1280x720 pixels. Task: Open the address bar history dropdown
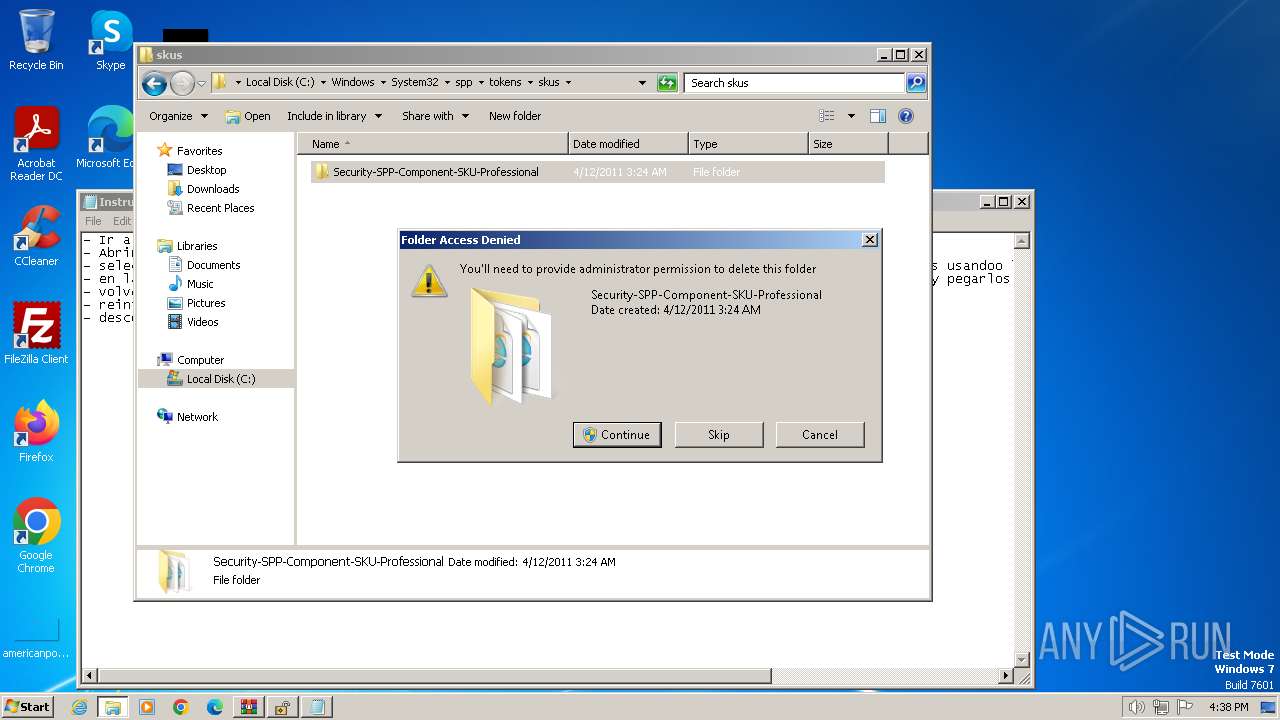coord(642,83)
